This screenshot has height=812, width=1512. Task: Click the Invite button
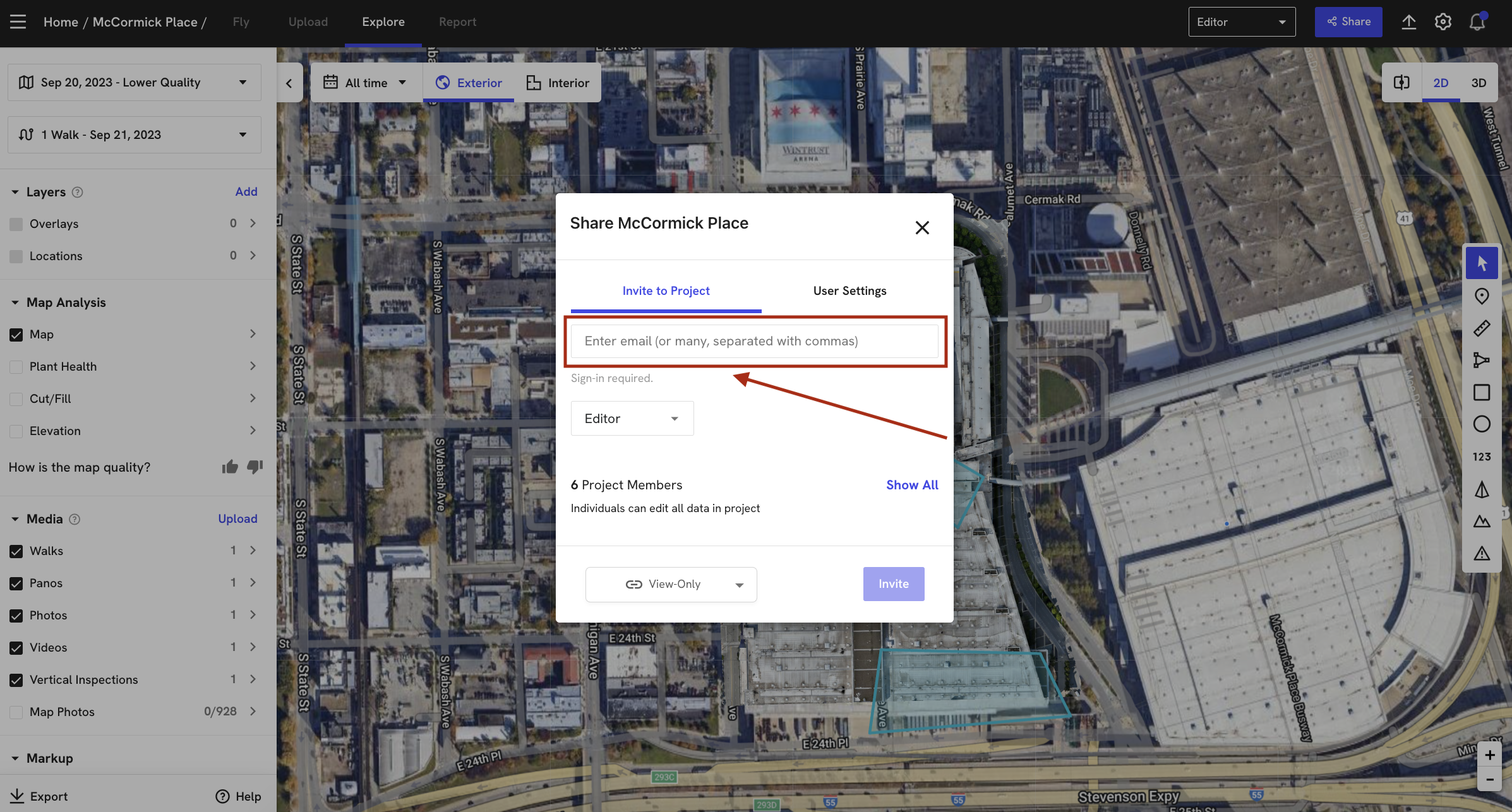tap(894, 584)
